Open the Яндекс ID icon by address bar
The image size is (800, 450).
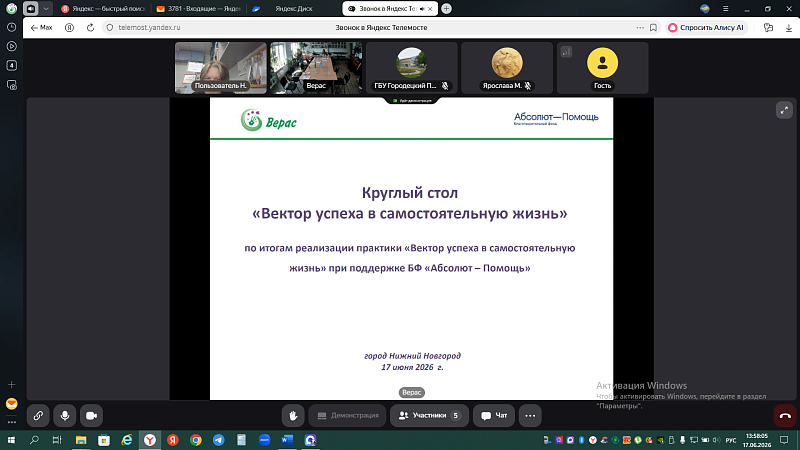pyautogui.click(x=69, y=28)
